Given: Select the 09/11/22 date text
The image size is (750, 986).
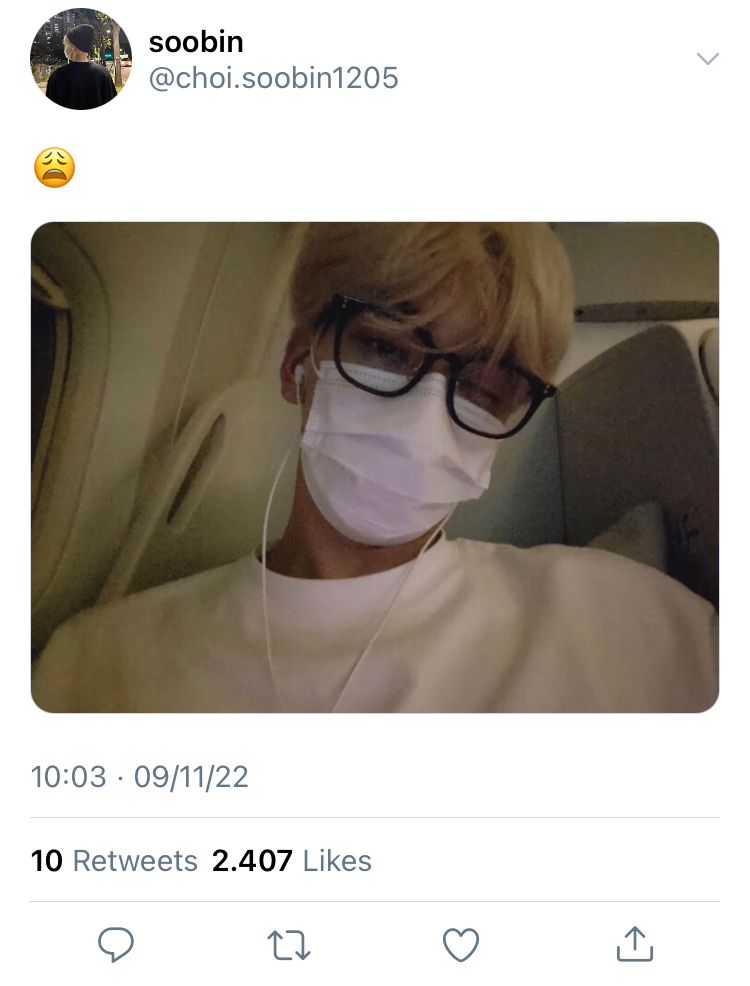Looking at the screenshot, I should pos(191,777).
